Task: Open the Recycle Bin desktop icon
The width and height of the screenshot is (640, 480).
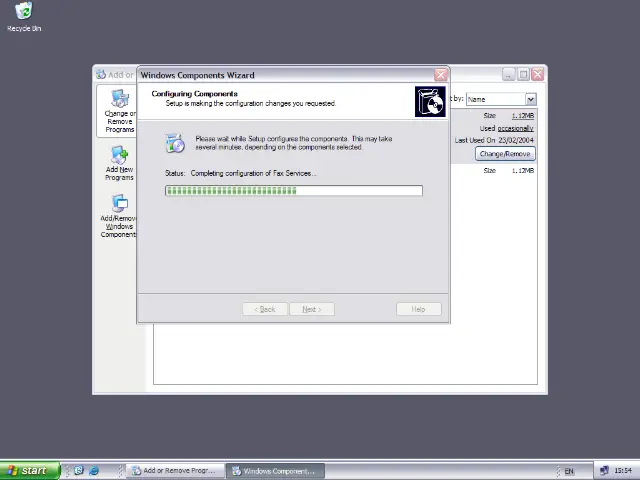Action: click(x=24, y=16)
